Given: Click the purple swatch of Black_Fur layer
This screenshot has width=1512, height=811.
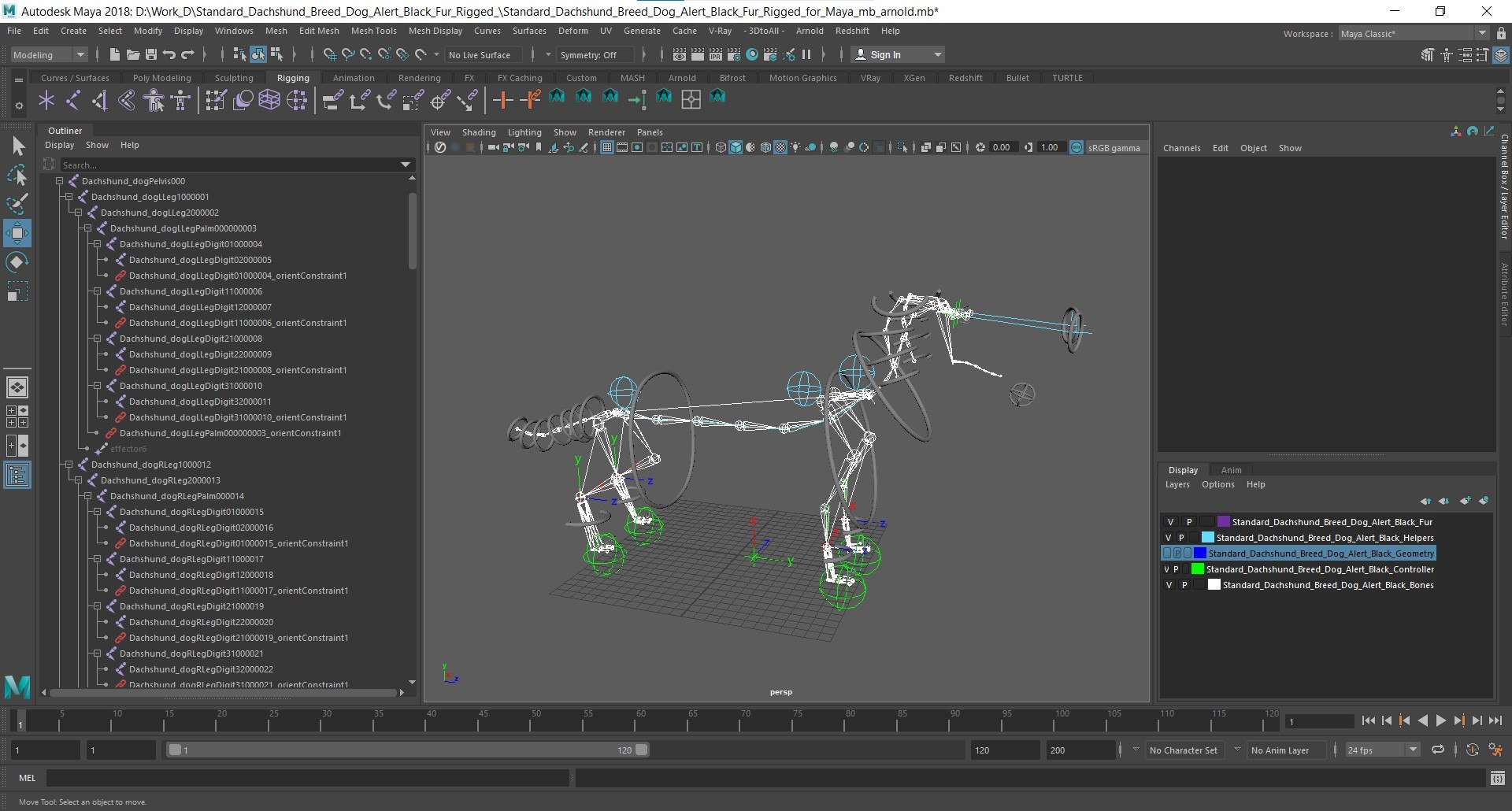Looking at the screenshot, I should click(x=1223, y=522).
